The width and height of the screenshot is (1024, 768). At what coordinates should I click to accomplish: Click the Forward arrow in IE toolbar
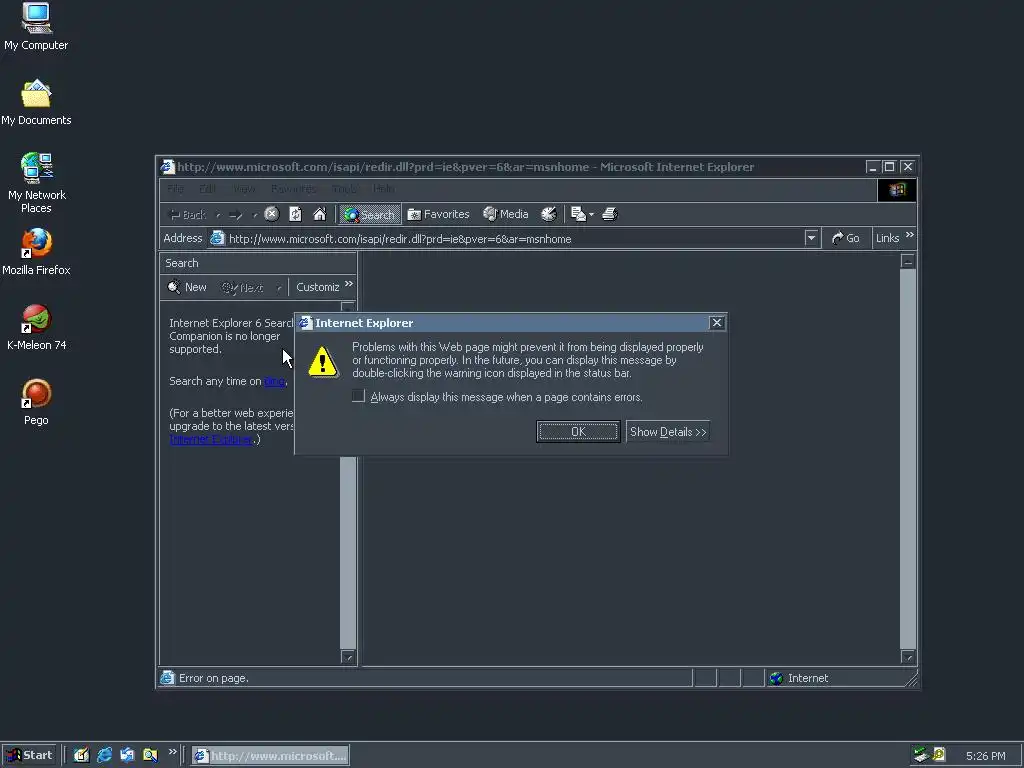(236, 214)
